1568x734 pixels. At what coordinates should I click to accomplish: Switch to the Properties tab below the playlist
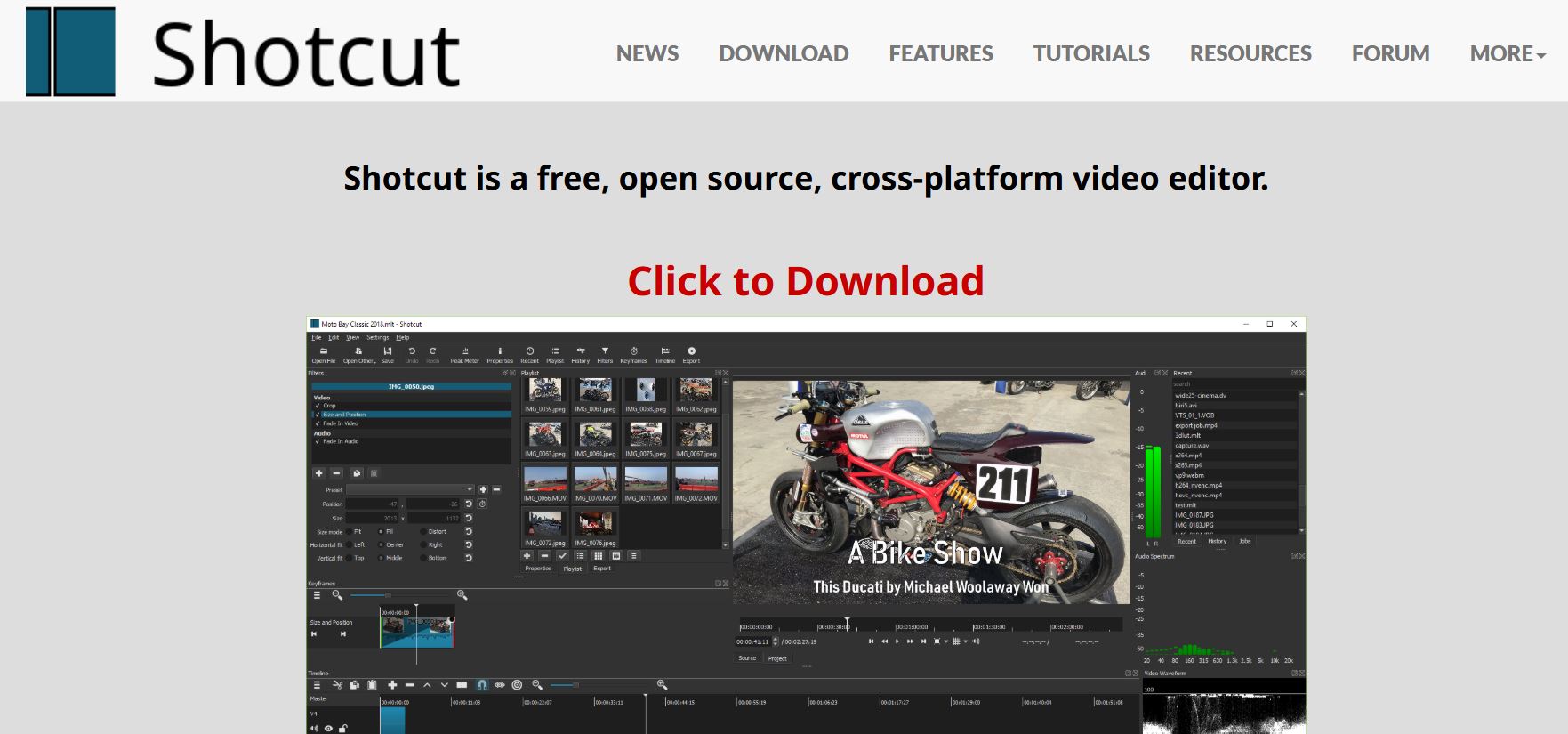tap(538, 568)
